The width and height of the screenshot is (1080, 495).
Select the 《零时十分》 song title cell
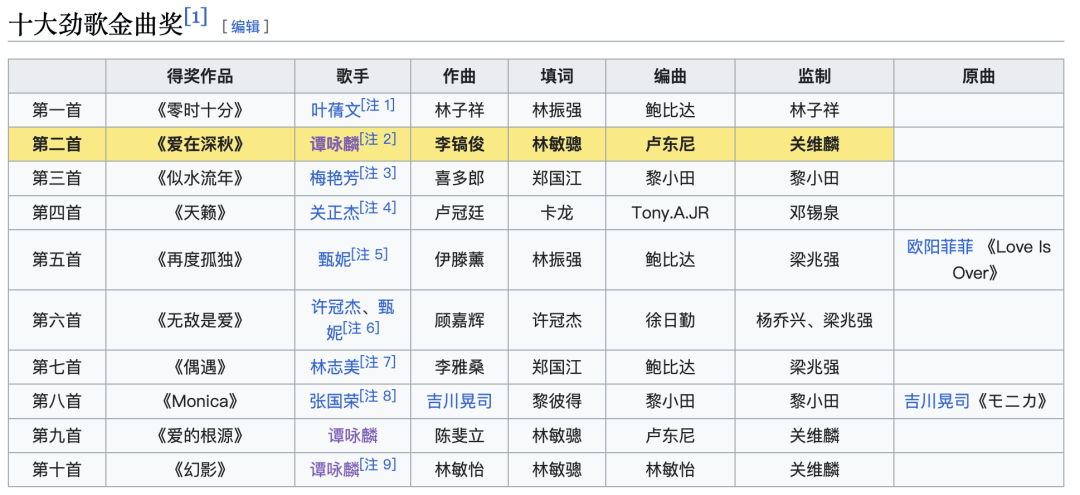point(200,110)
